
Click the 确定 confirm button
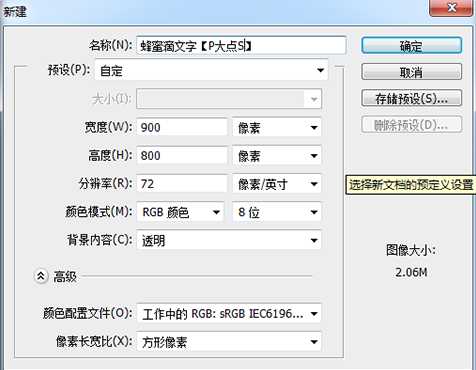412,46
